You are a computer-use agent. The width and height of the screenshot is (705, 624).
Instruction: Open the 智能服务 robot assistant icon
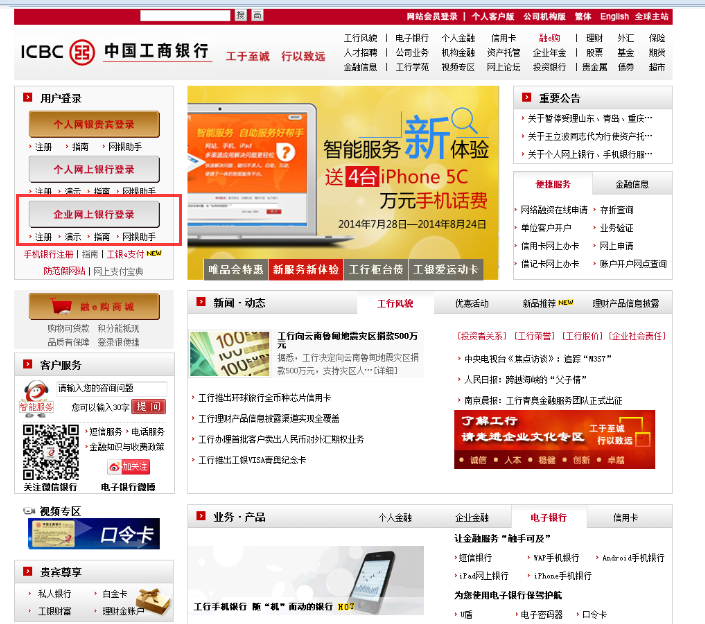coord(36,397)
